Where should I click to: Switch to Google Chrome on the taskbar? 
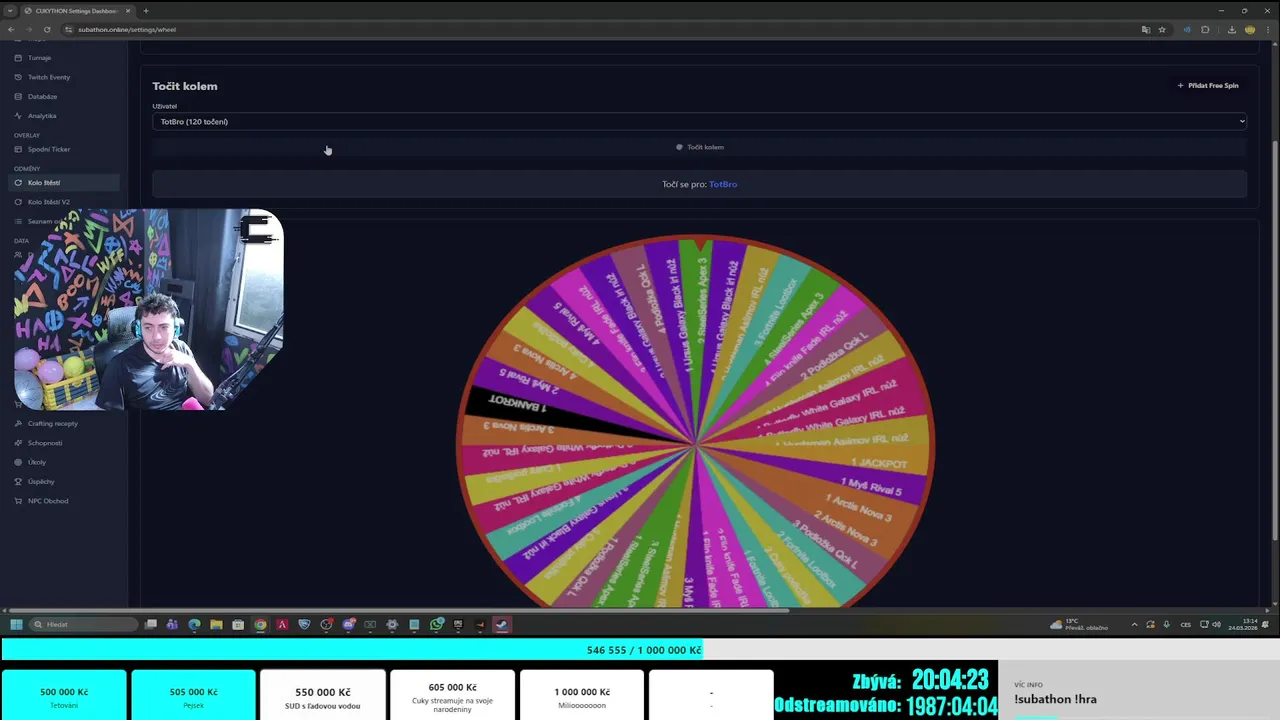tap(260, 624)
